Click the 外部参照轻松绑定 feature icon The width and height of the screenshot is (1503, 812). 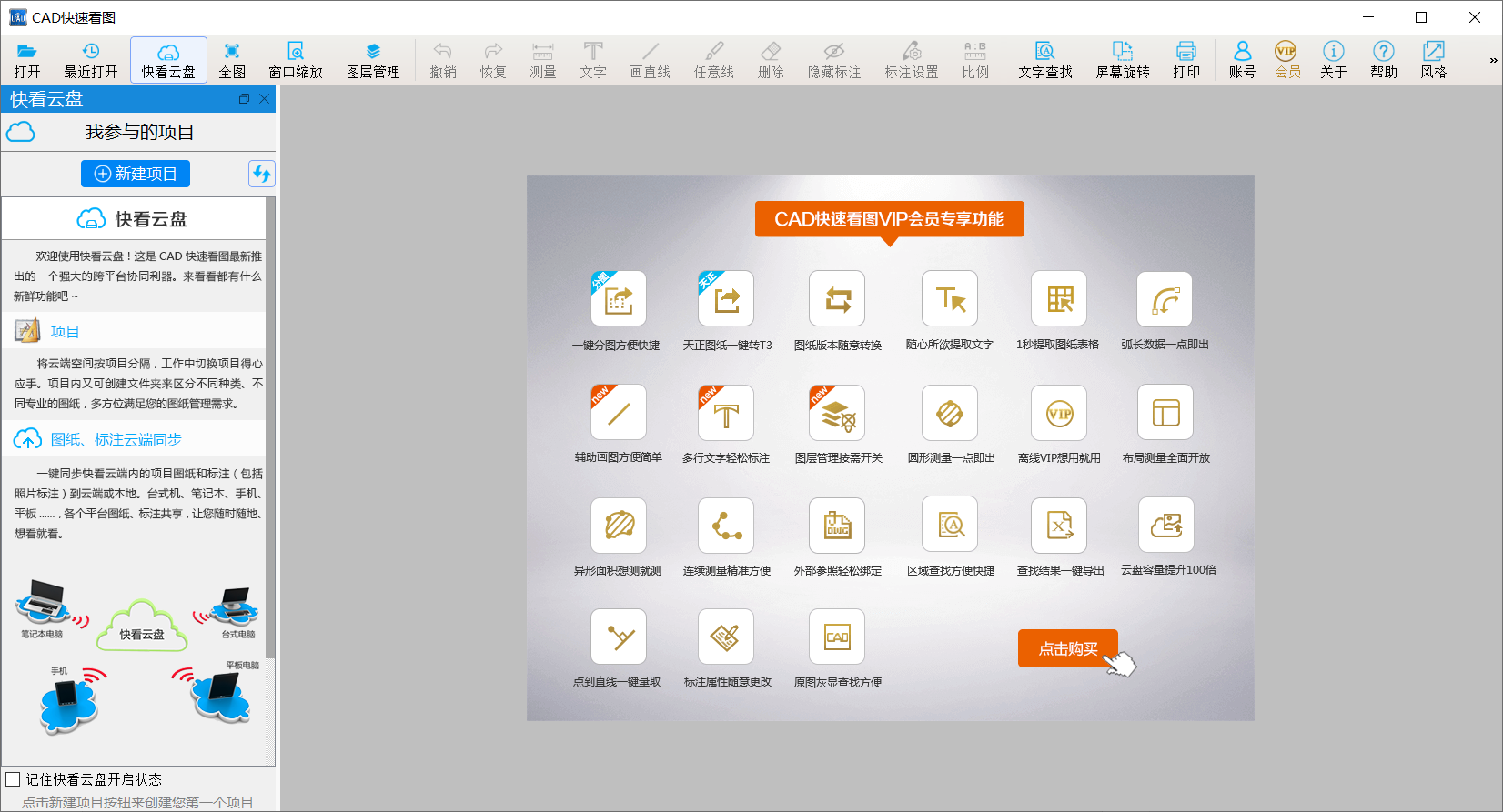(837, 525)
